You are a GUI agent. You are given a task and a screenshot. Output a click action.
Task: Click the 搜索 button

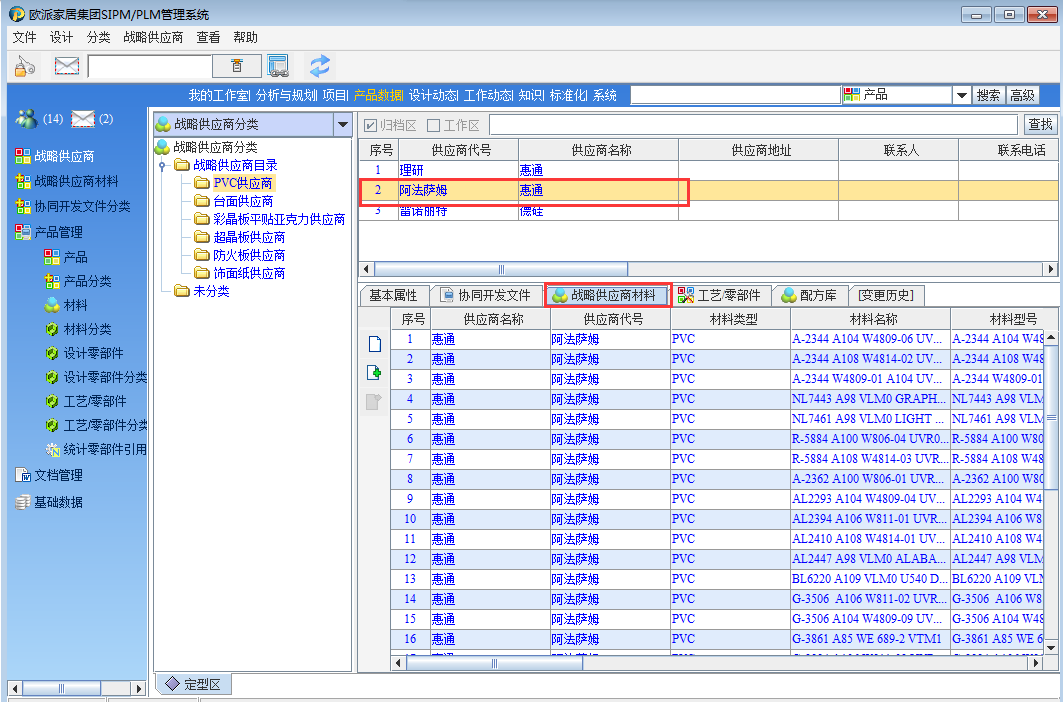pos(989,95)
